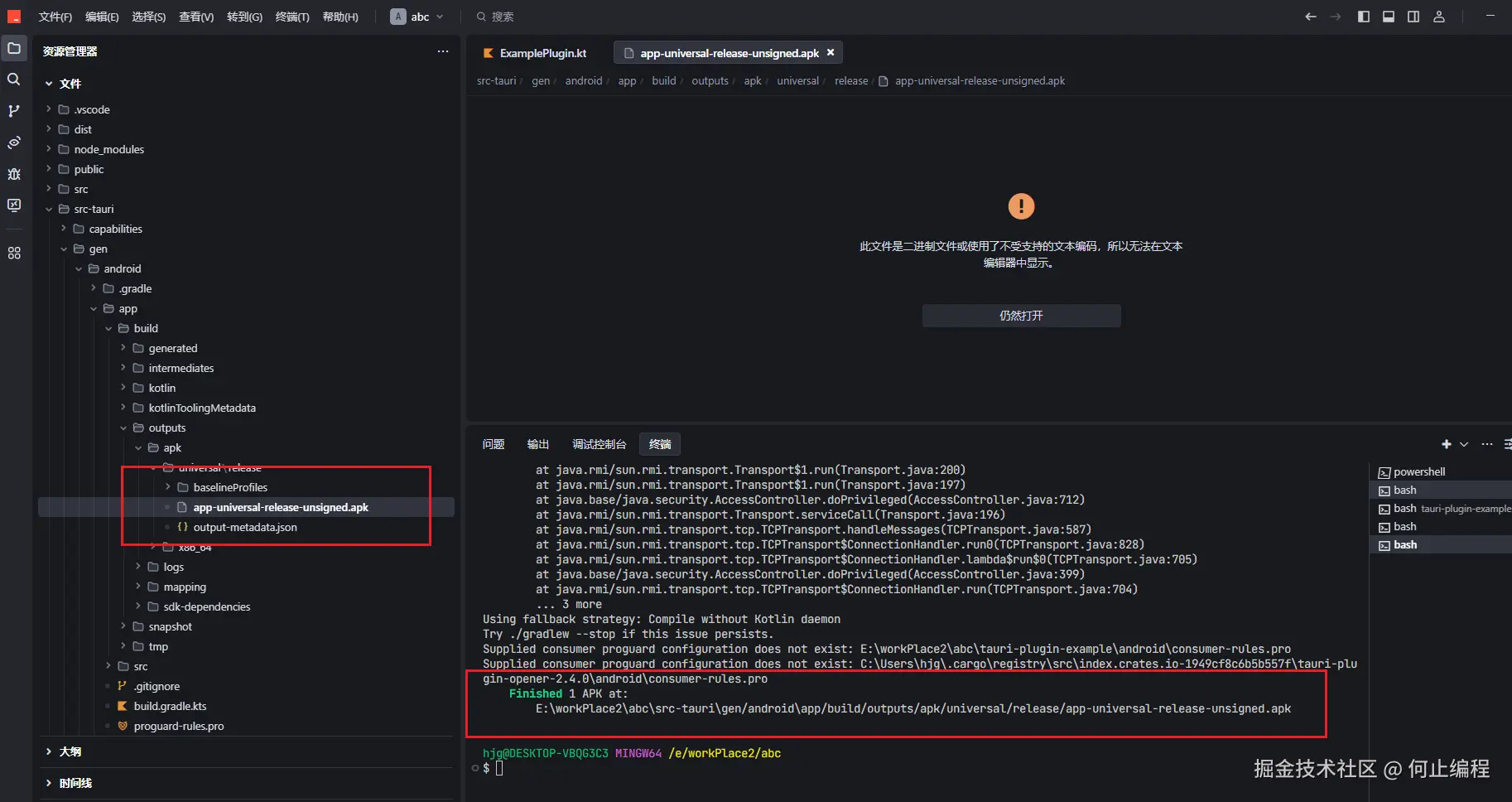Toggle the right sidebar layout button
1512x802 pixels.
pos(1413,17)
